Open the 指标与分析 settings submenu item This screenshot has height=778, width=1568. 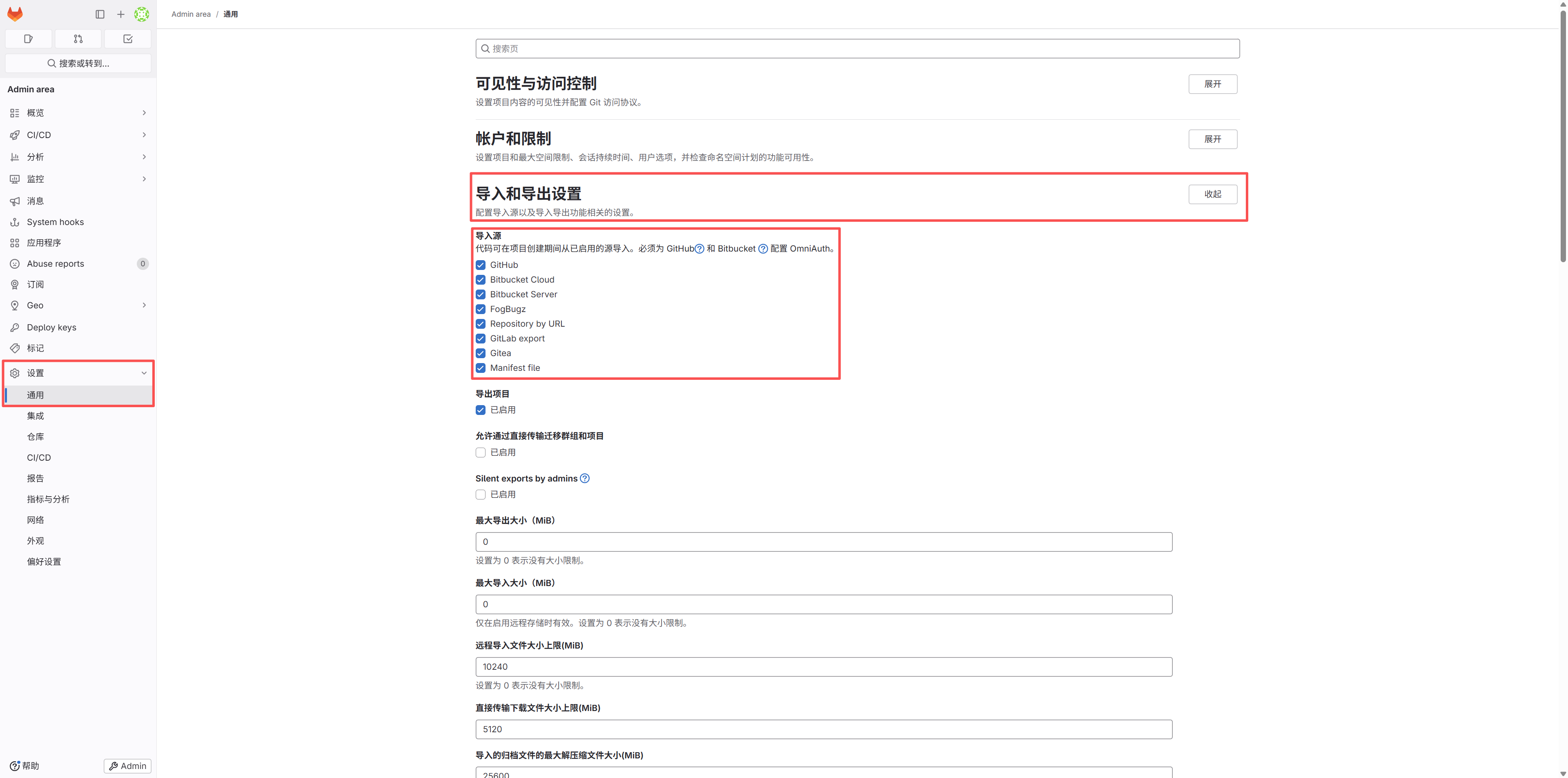(78, 499)
